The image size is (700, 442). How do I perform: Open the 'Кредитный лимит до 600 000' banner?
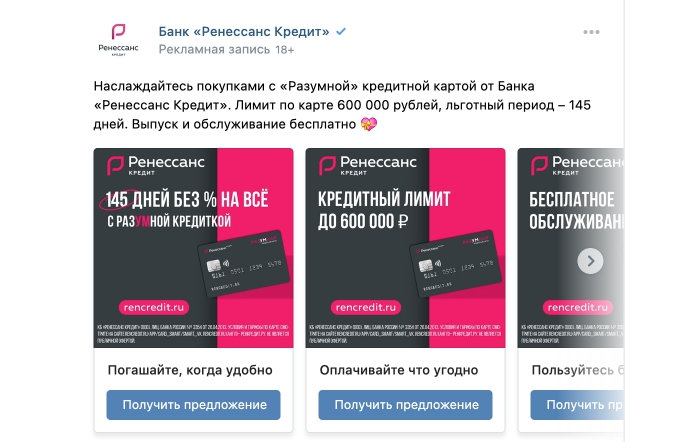[x=405, y=248]
